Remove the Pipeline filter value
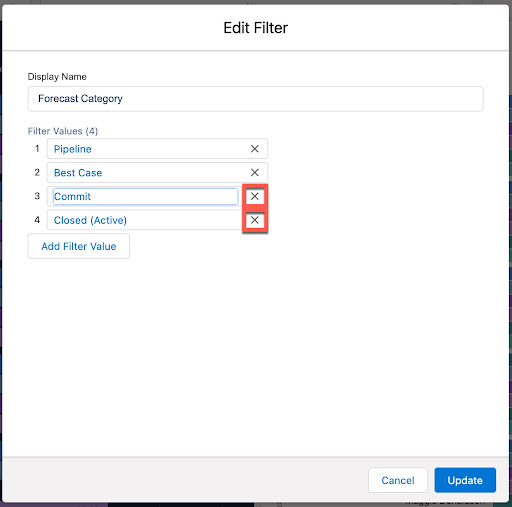The image size is (512, 507). tap(255, 149)
